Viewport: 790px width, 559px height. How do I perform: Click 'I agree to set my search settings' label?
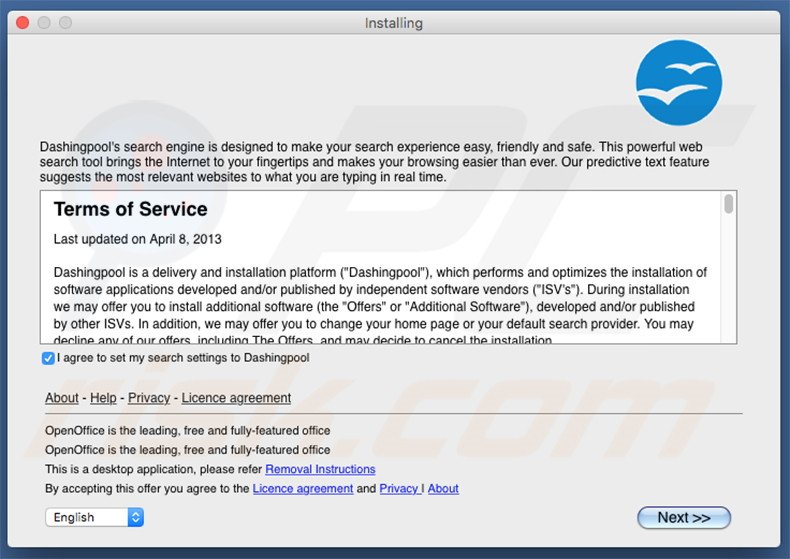[x=183, y=358]
